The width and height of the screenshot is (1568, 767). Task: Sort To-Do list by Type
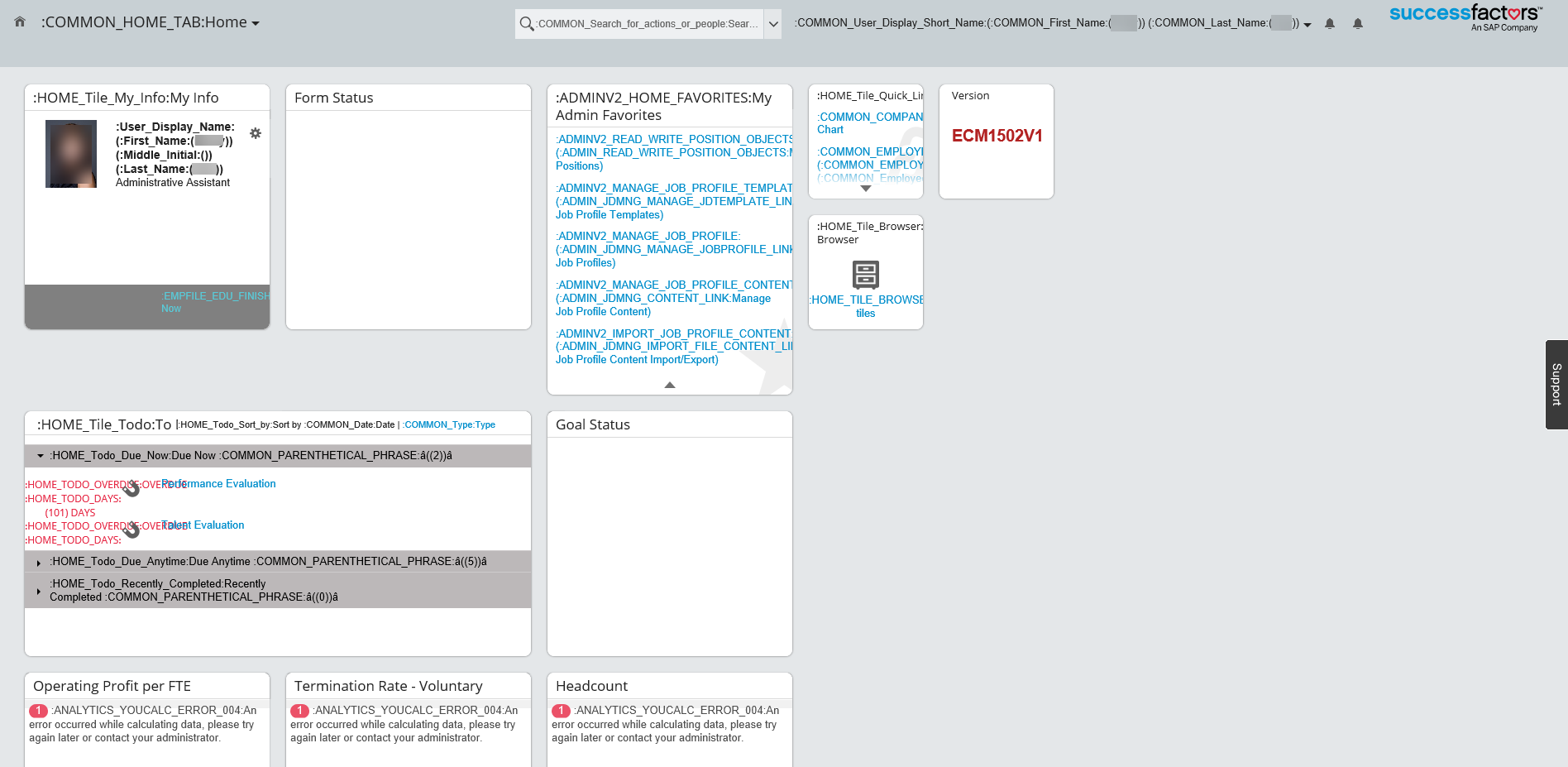(x=450, y=425)
